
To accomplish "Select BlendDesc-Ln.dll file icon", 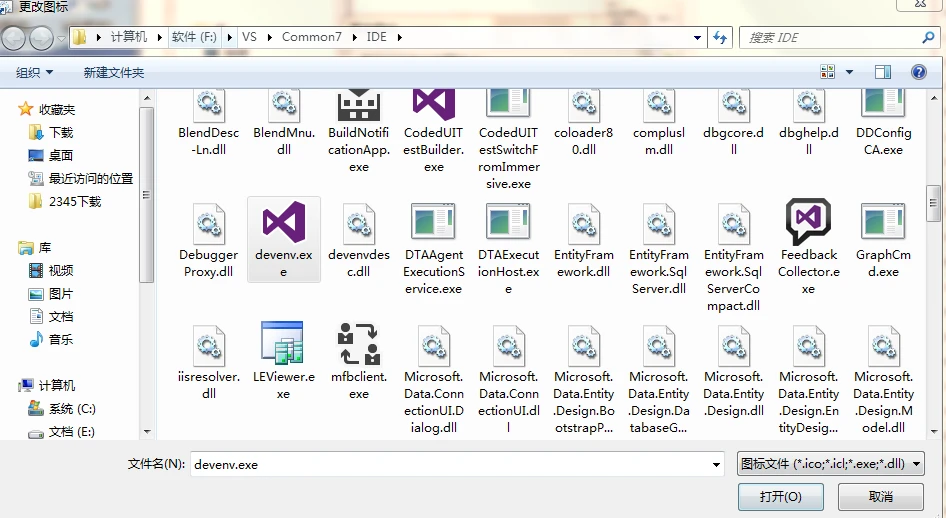I will pos(209,106).
